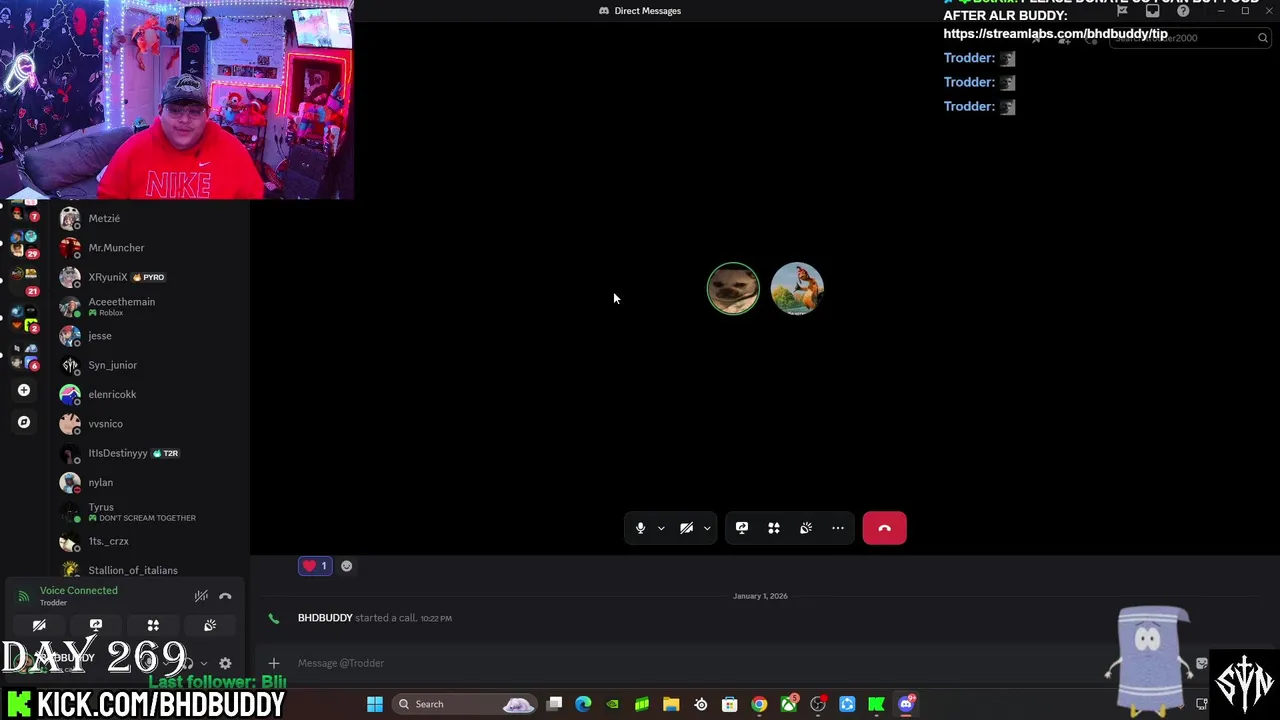Click BHDBUDDY username in call started message
This screenshot has height=720, width=1280.
tap(325, 618)
